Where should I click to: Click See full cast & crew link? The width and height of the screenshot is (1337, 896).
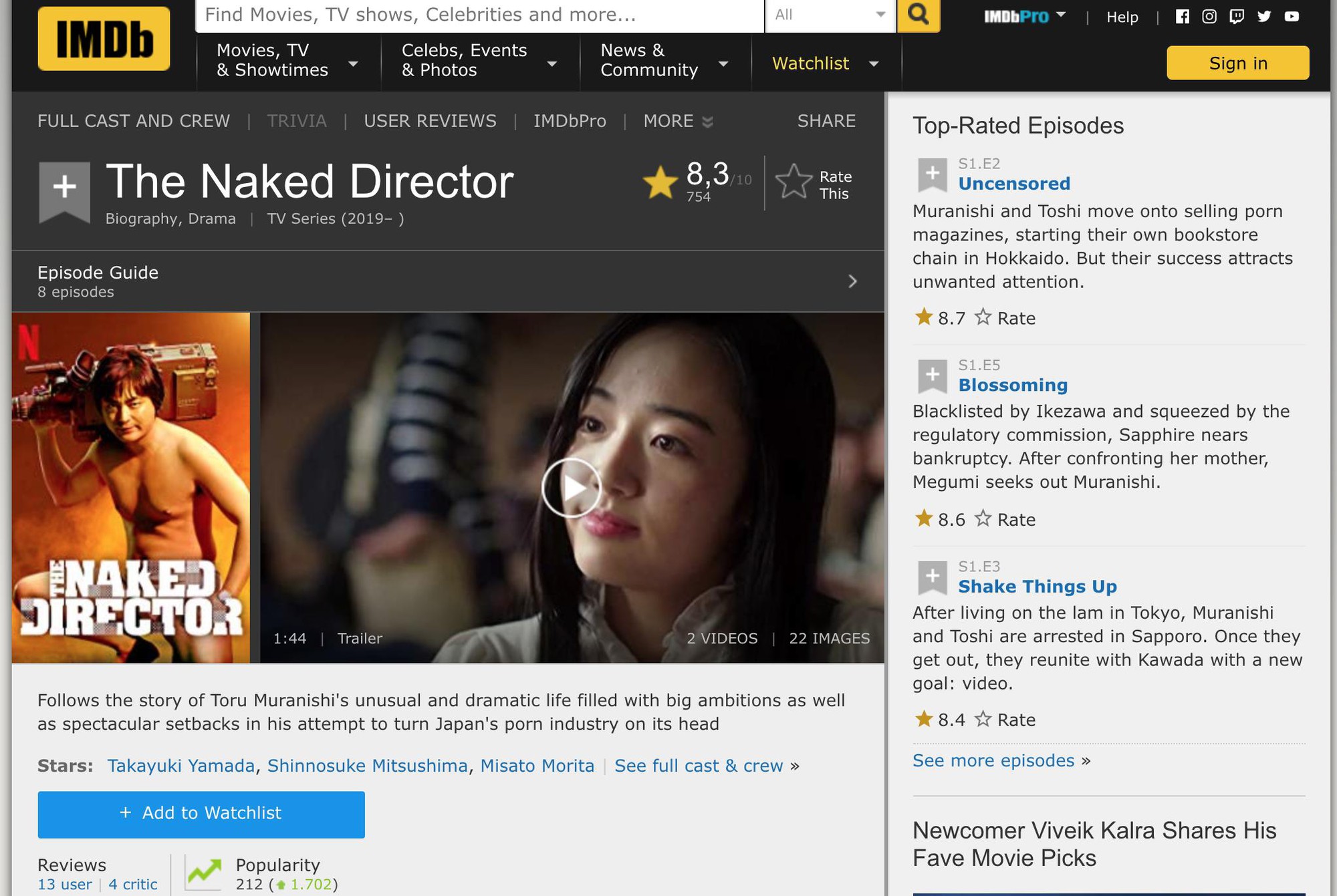[x=699, y=766]
